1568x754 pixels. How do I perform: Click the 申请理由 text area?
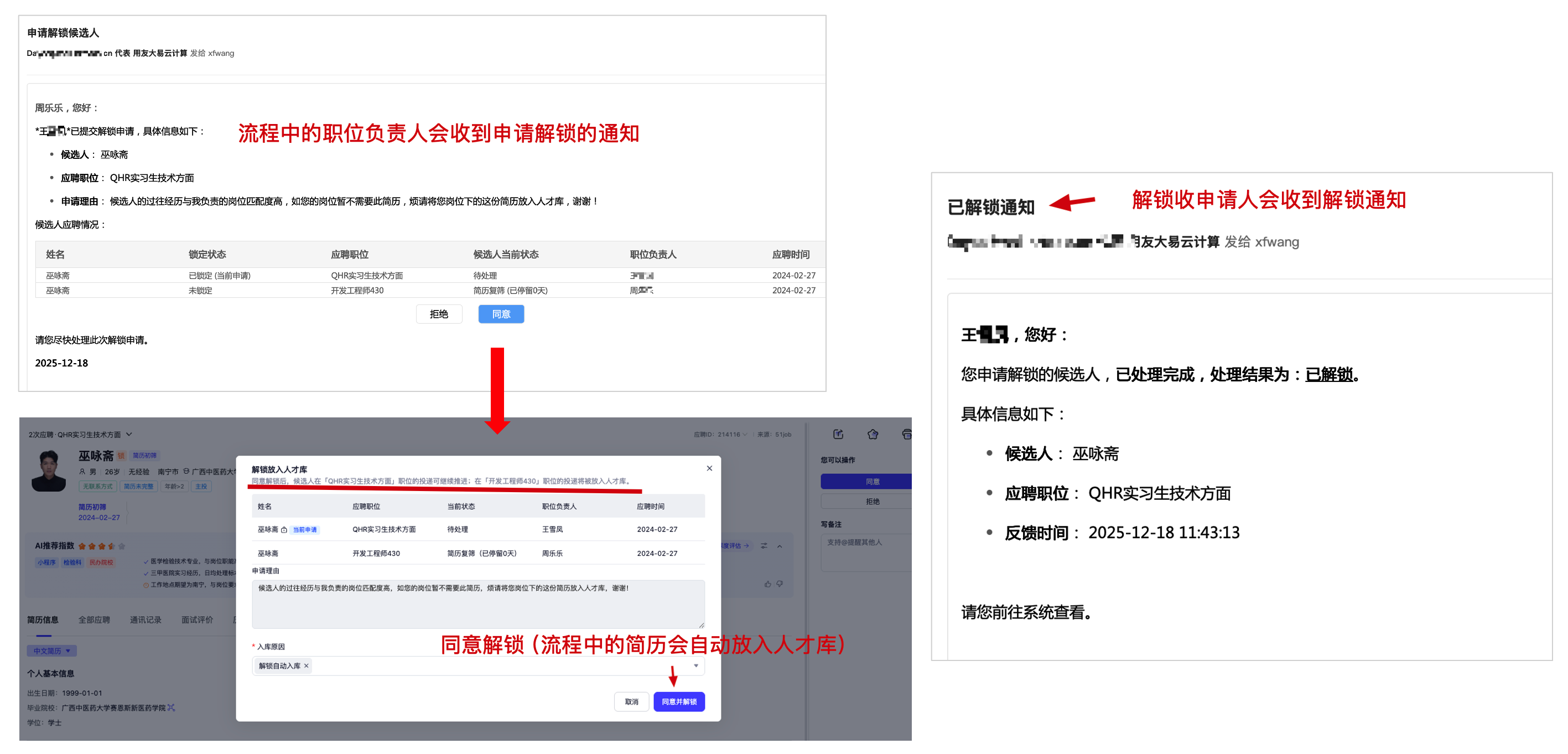[478, 603]
